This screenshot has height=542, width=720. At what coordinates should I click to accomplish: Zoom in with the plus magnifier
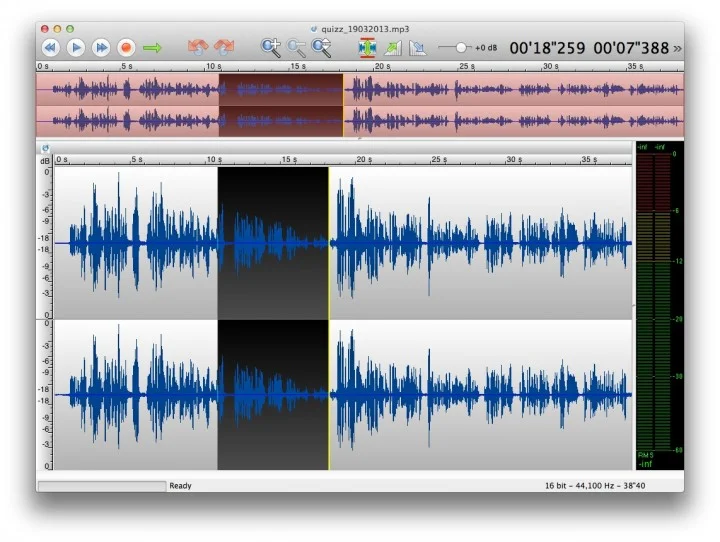[x=270, y=47]
